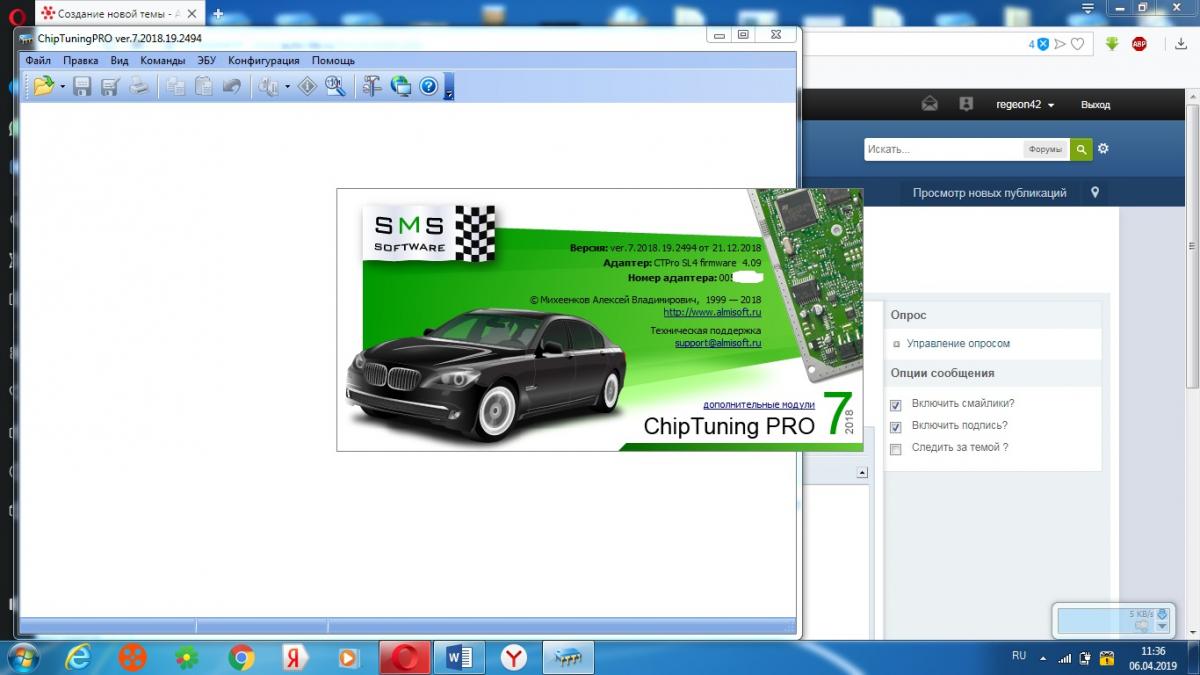Image resolution: width=1200 pixels, height=675 pixels.
Task: Click the Copy toolbar icon
Action: point(175,87)
